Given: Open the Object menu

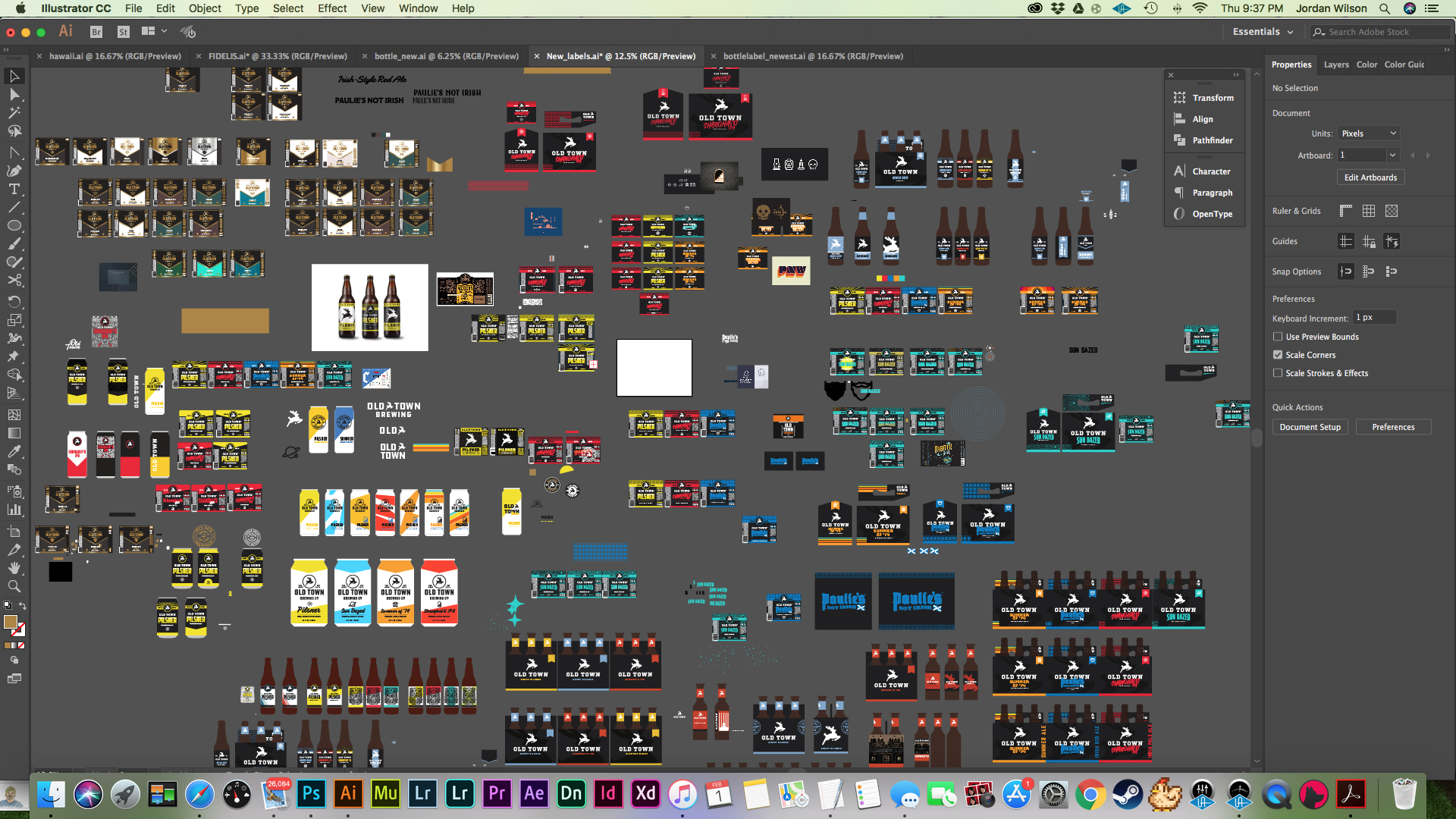Looking at the screenshot, I should tap(205, 8).
